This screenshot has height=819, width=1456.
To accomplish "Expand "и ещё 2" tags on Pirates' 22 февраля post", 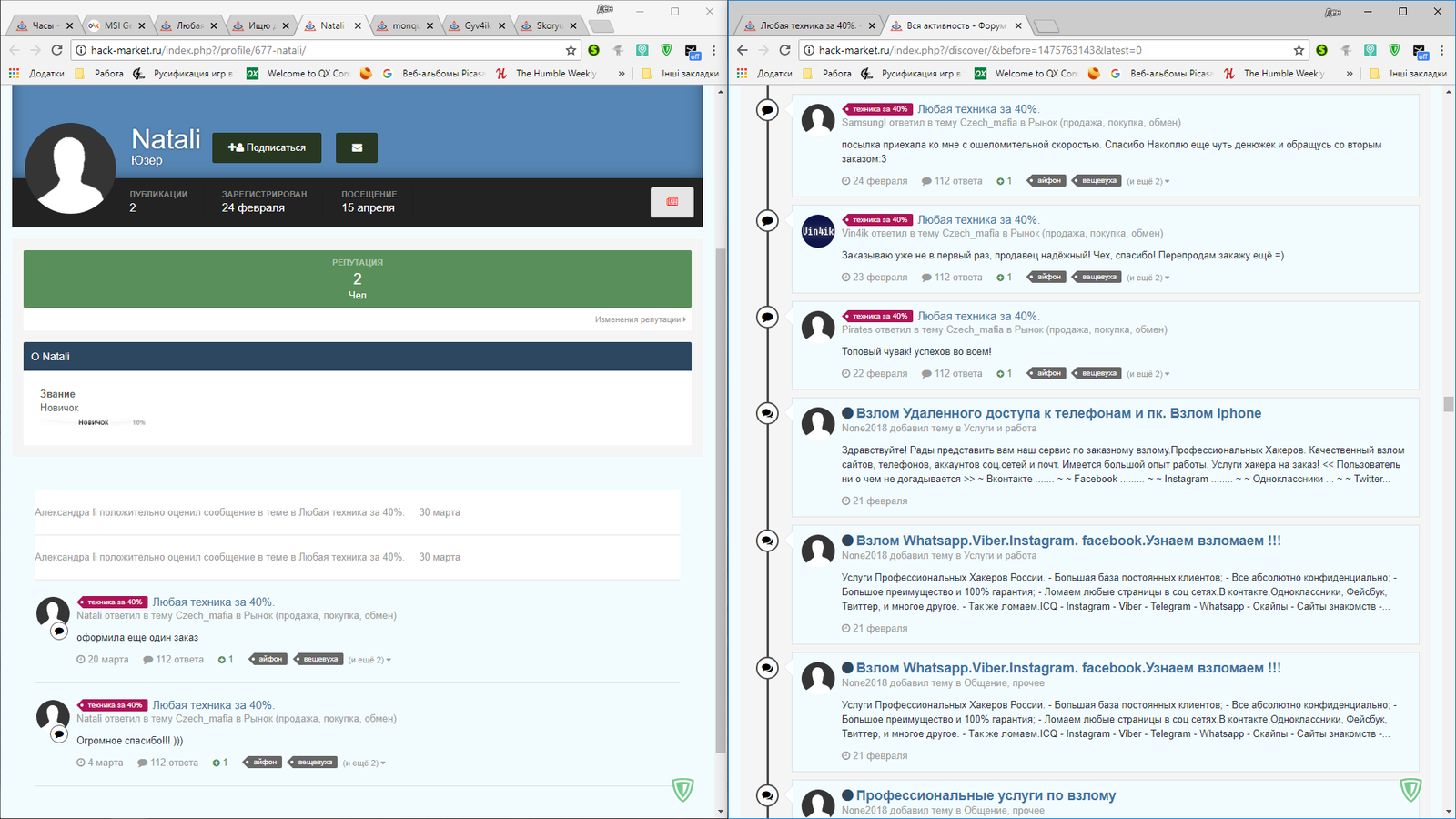I will 1148,374.
